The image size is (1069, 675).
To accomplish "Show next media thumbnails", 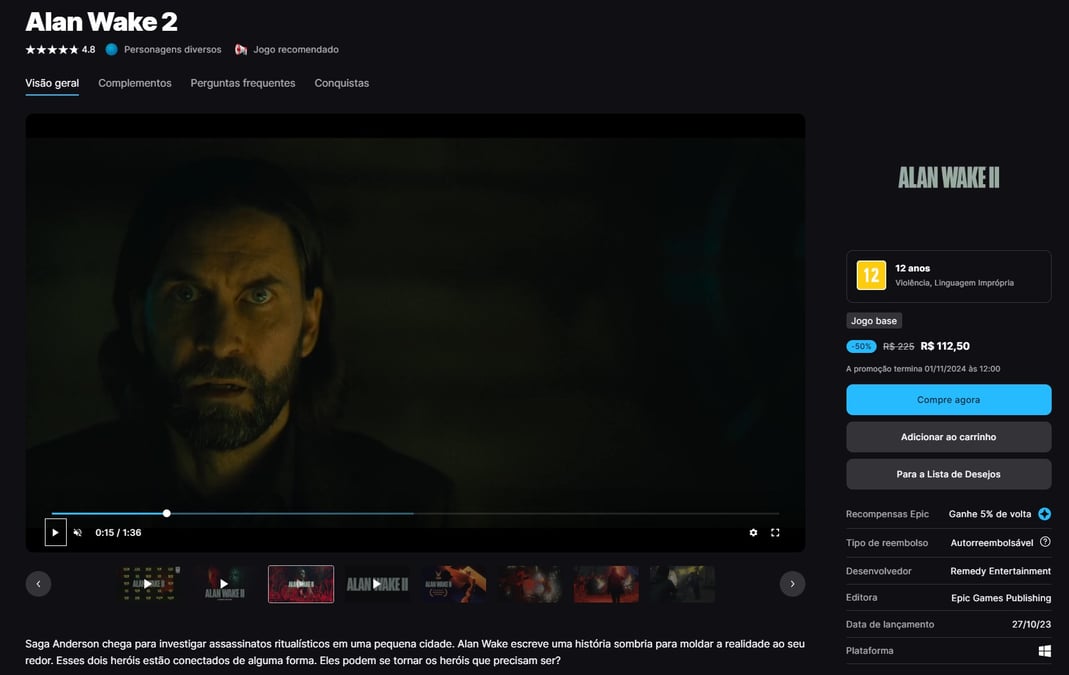I will click(792, 584).
